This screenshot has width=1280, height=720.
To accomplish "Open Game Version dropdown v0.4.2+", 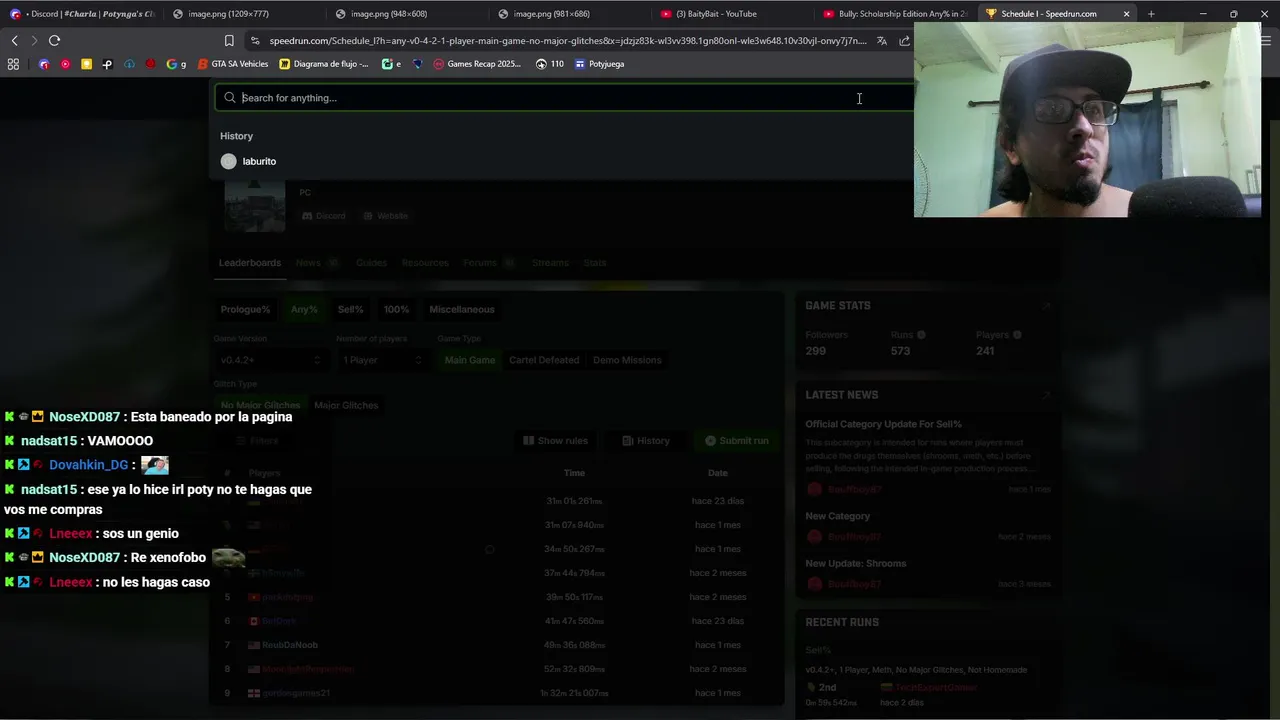I will [x=270, y=360].
